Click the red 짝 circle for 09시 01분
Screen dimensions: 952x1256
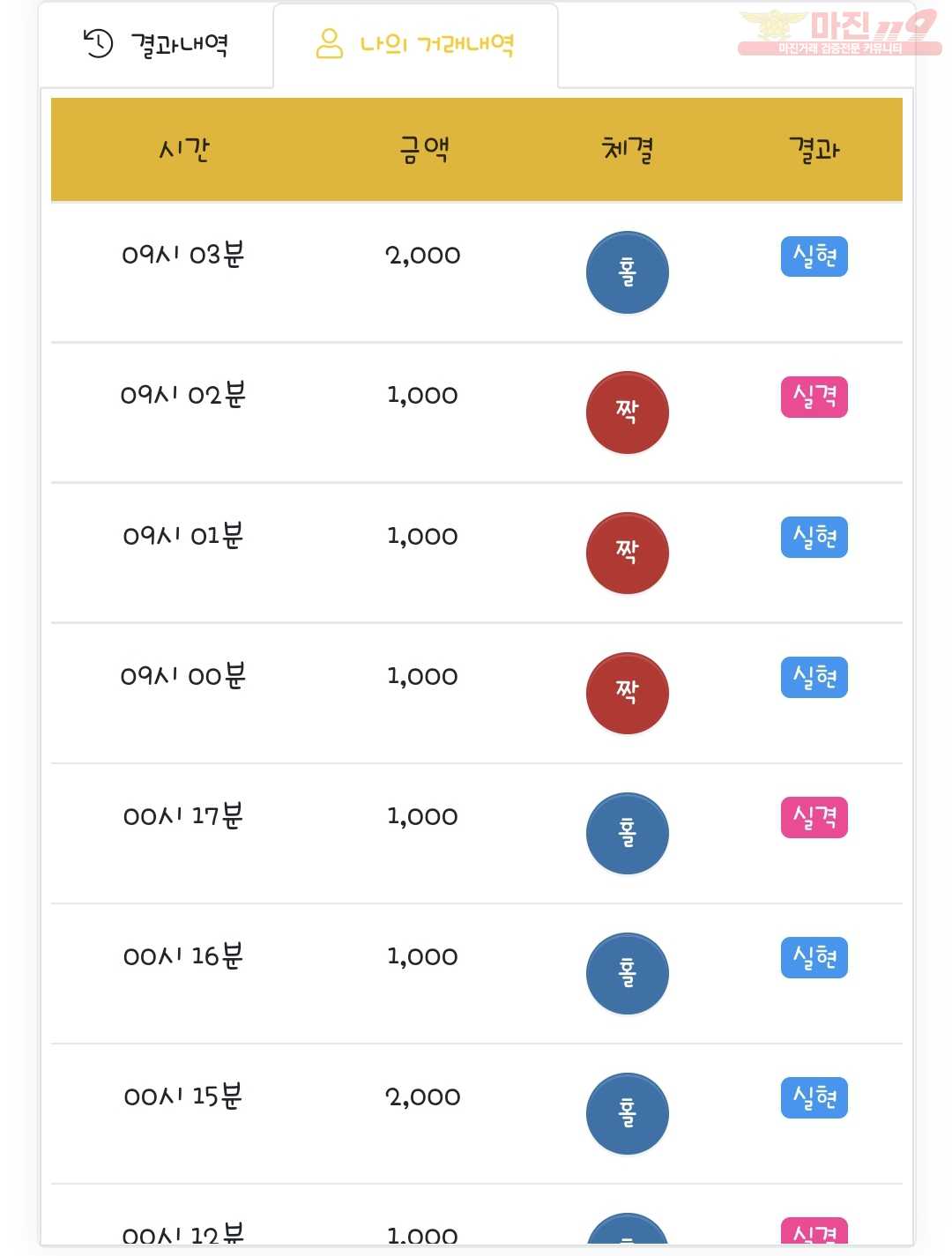click(x=627, y=553)
